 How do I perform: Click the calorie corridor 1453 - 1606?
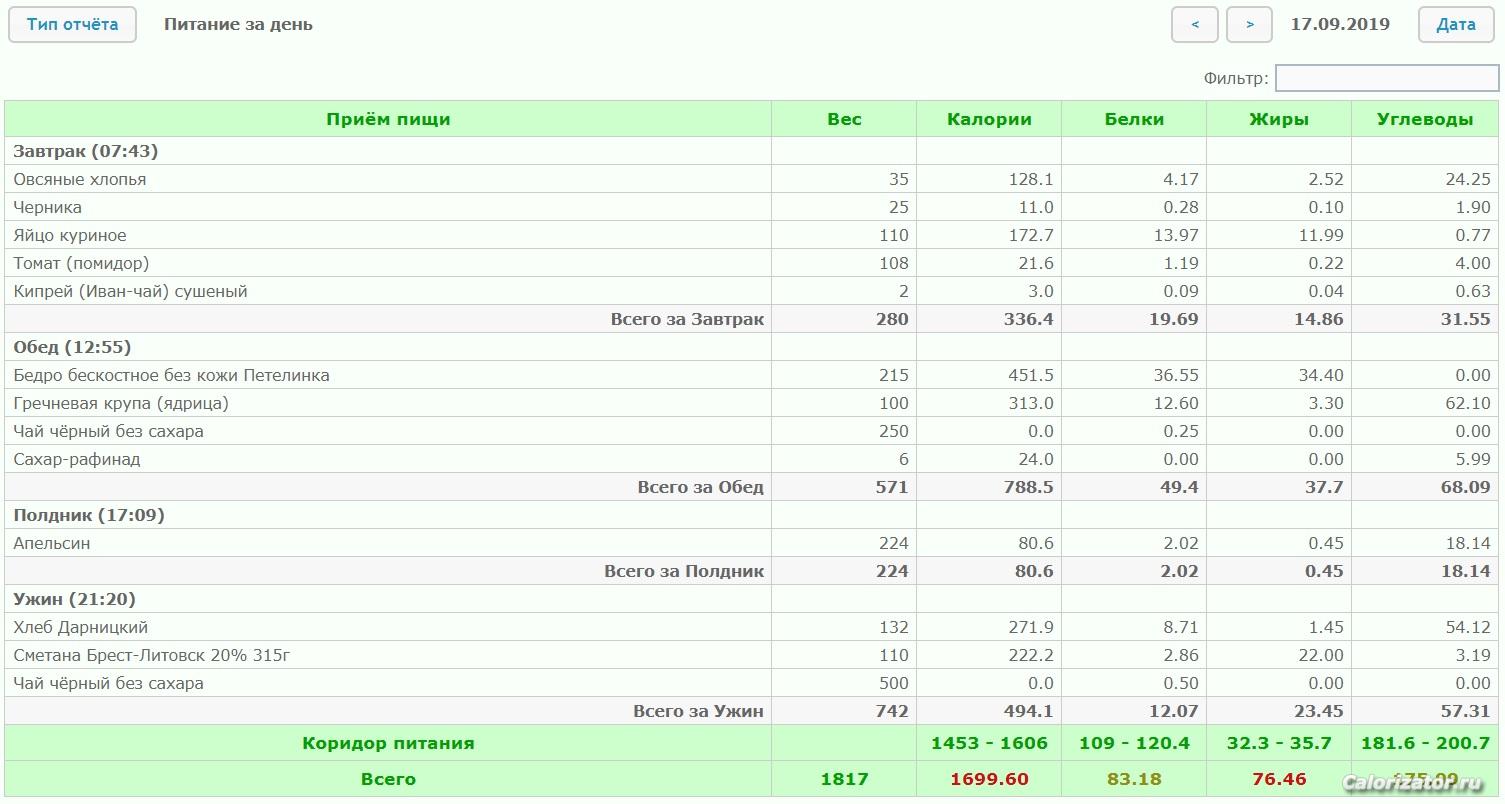point(989,743)
